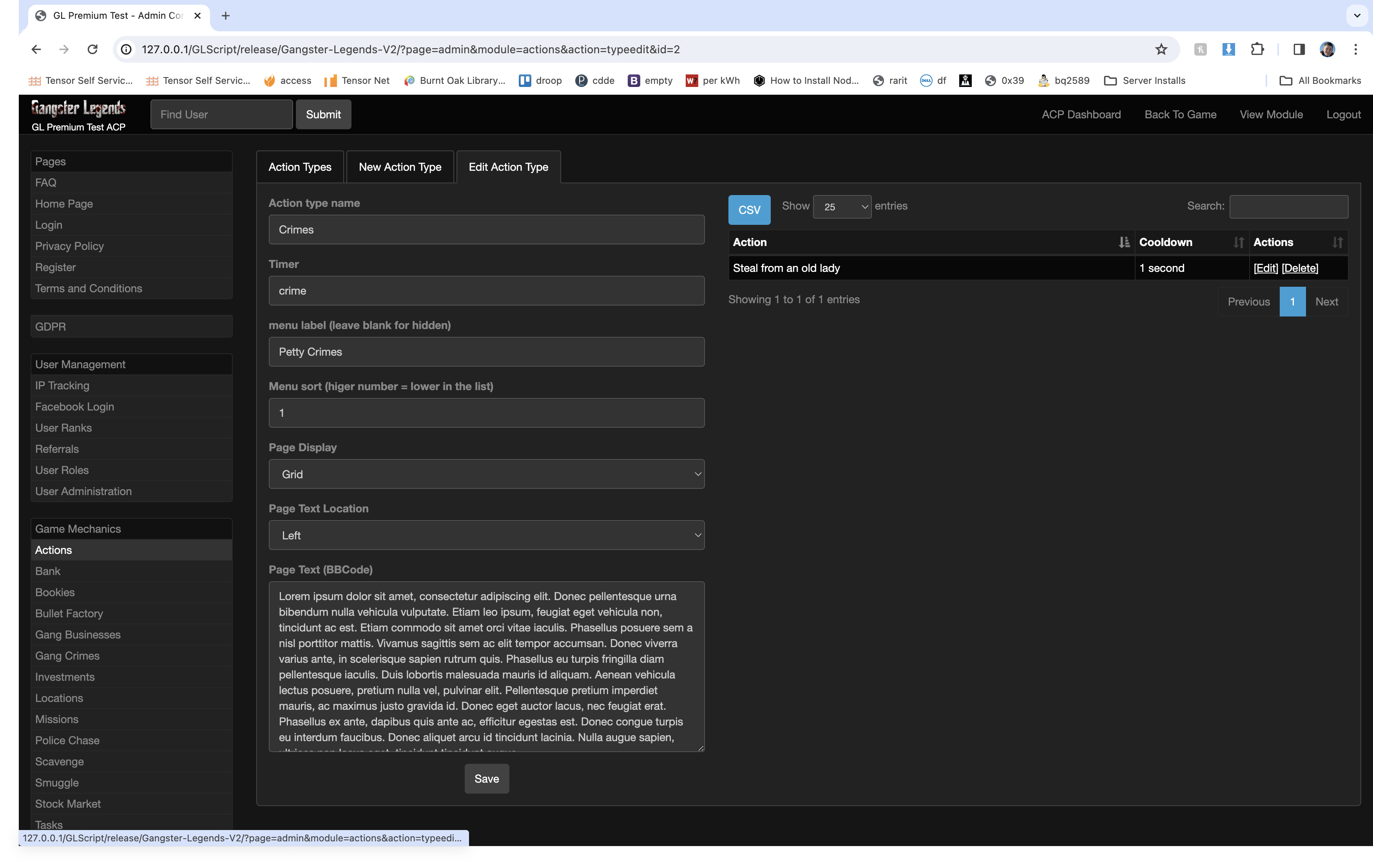Click the Action column sort icon

click(x=1123, y=242)
